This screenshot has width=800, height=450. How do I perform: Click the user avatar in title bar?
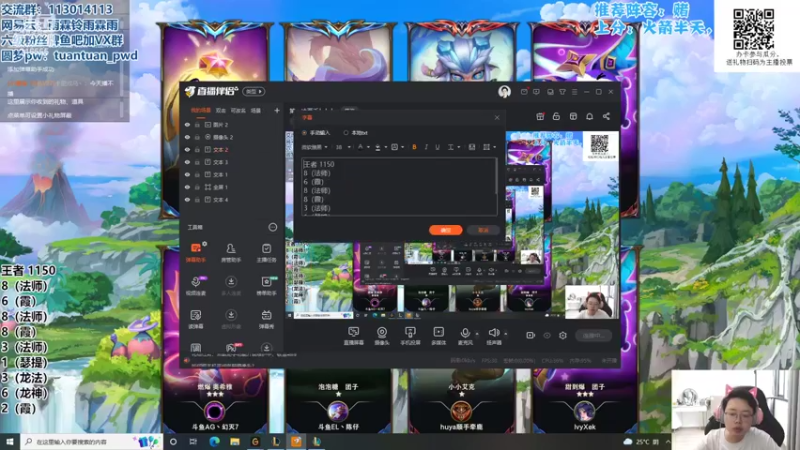point(504,92)
